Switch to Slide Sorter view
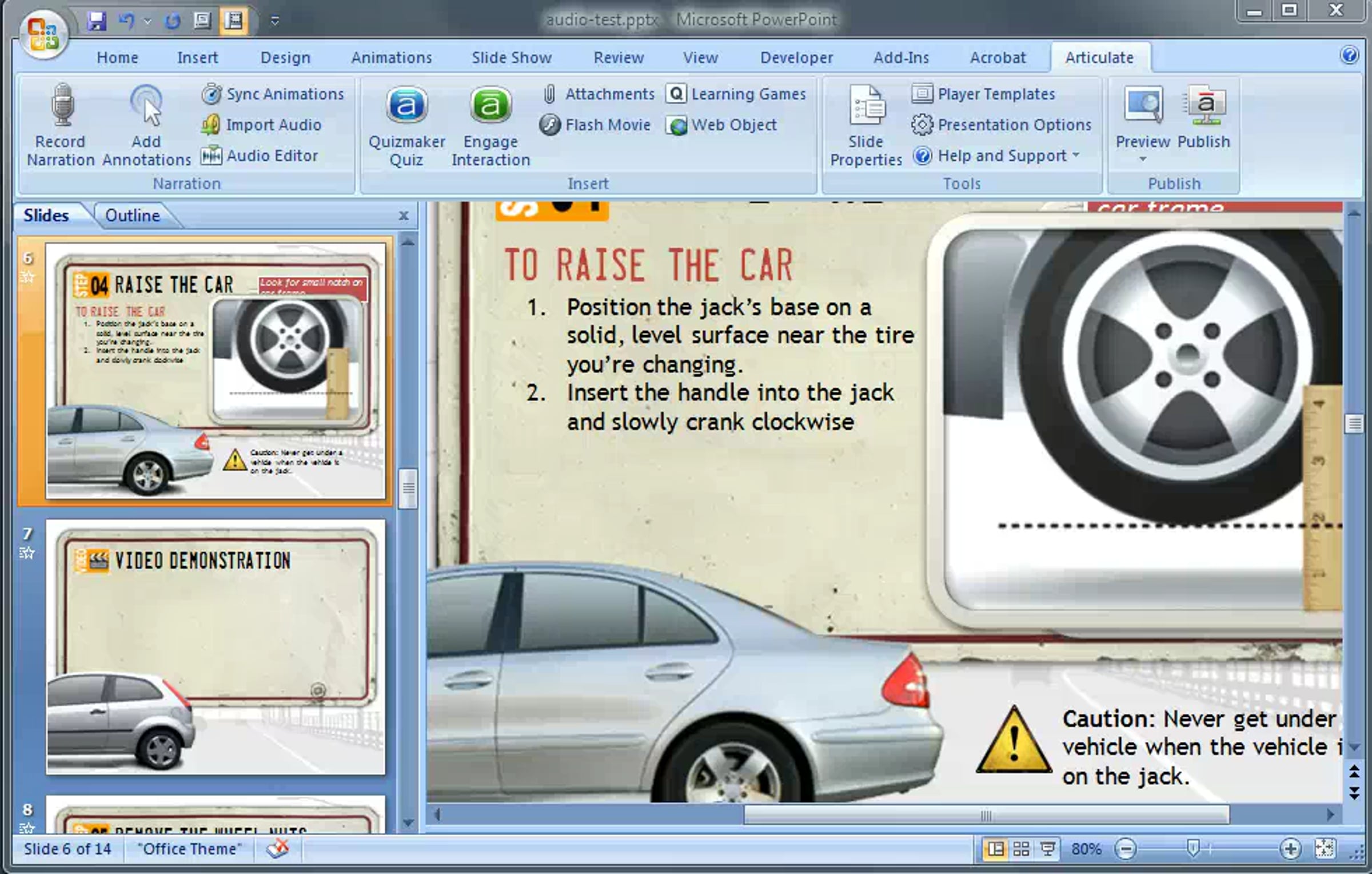Viewport: 1372px width, 874px height. click(1021, 849)
